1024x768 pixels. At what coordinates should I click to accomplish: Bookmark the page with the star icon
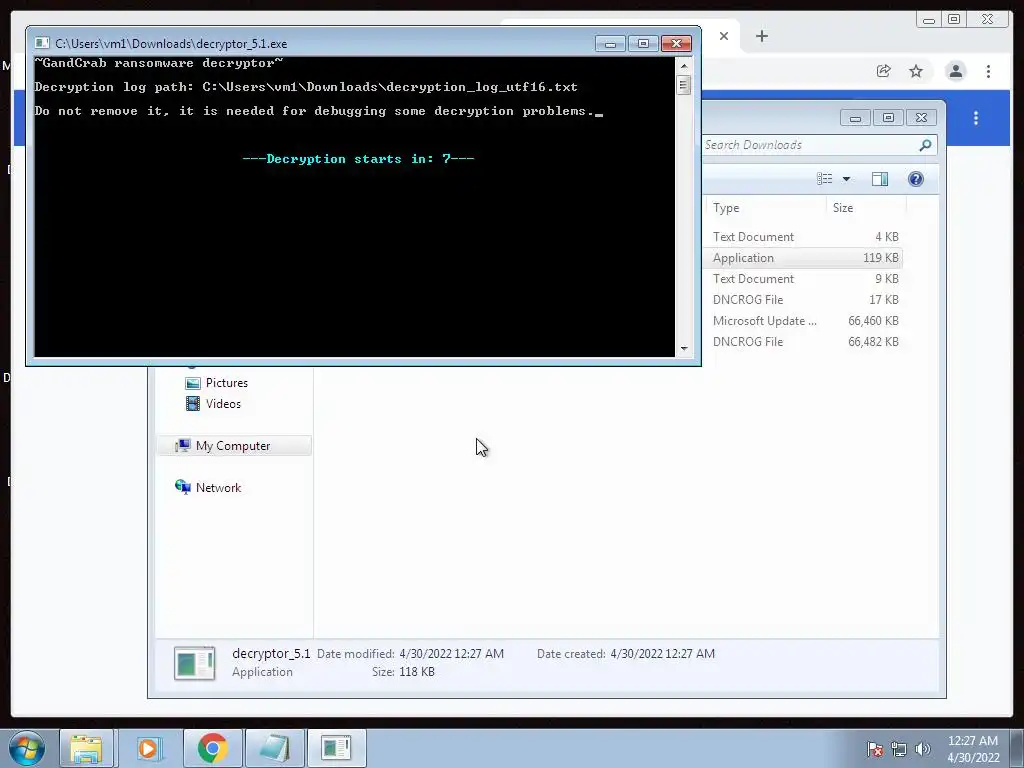click(916, 71)
